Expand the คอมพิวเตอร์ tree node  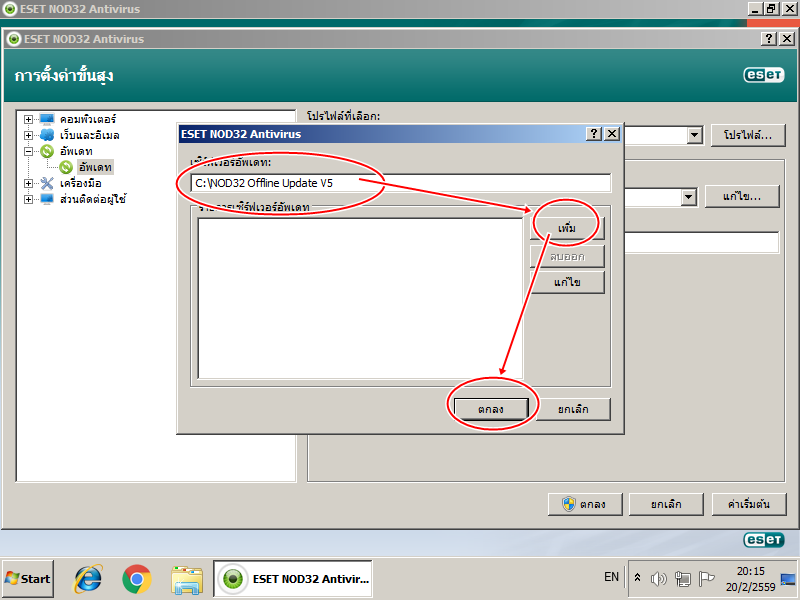click(29, 119)
